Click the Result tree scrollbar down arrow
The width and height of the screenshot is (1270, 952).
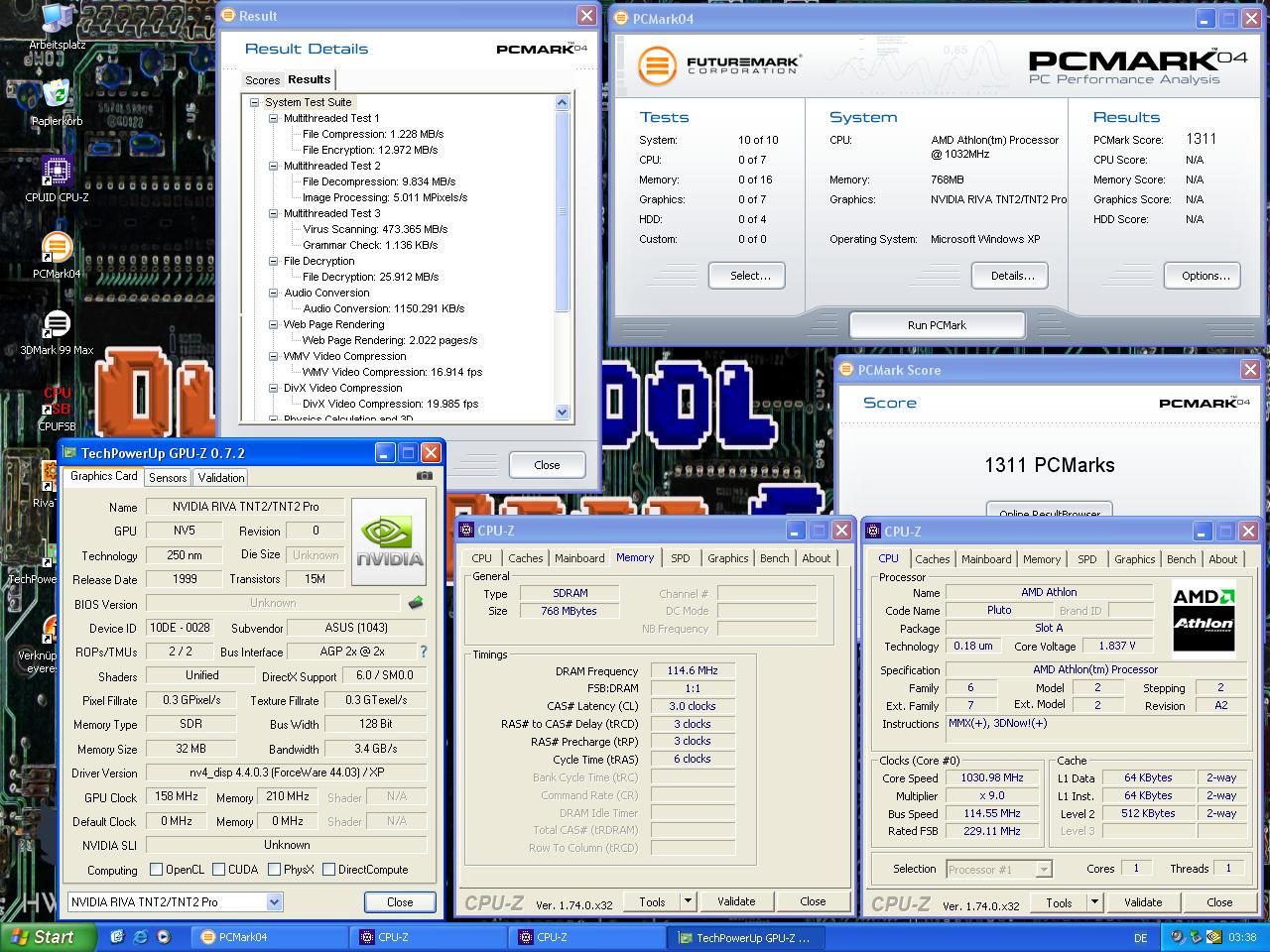point(563,412)
